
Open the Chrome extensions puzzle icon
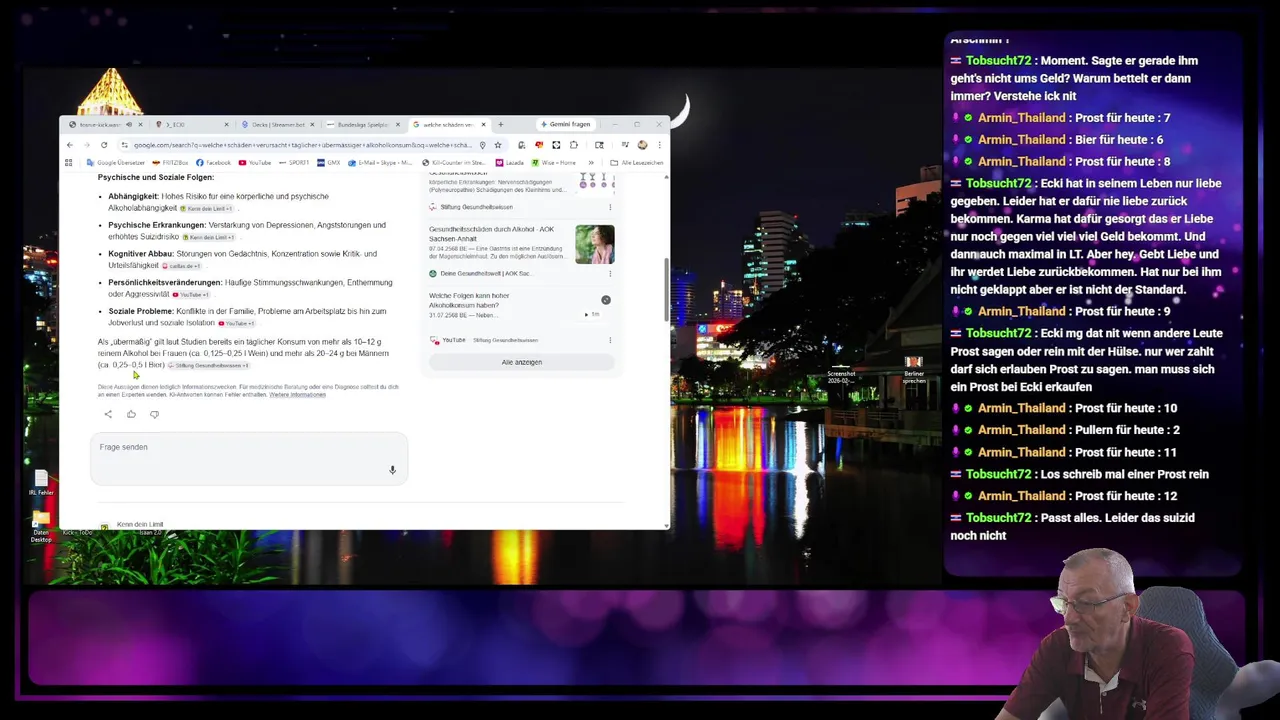(x=573, y=145)
